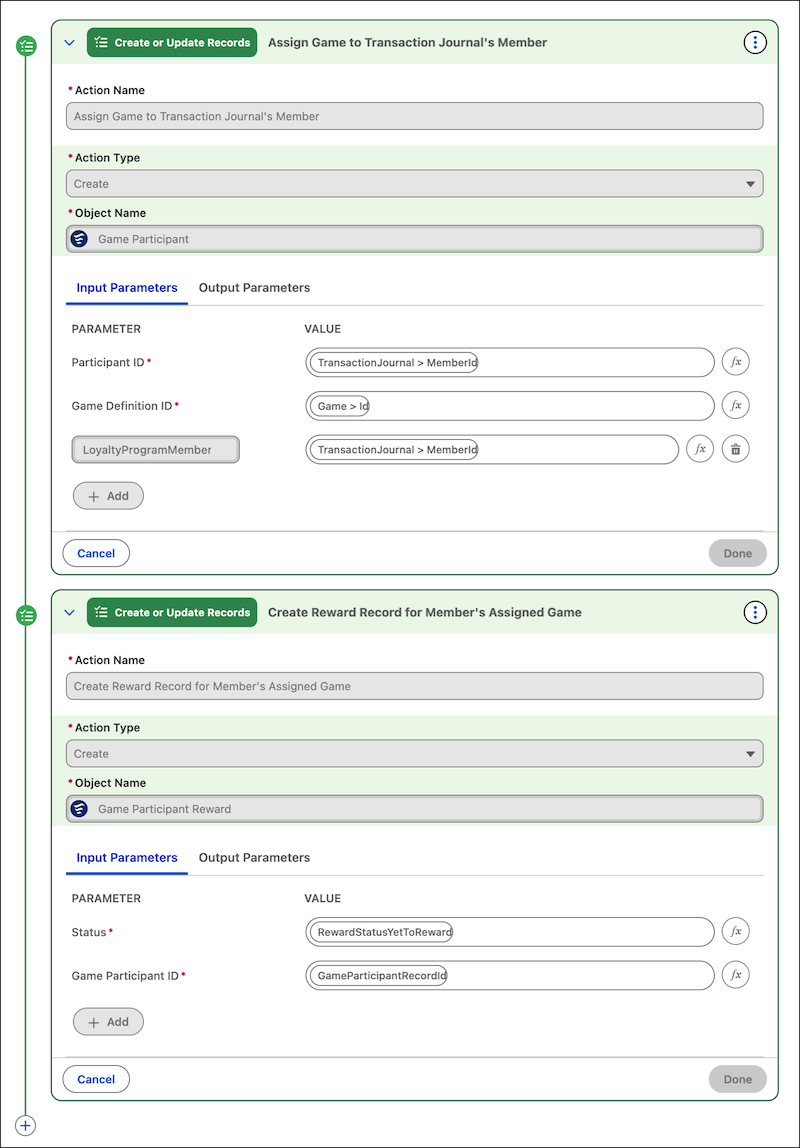Image resolution: width=800 pixels, height=1148 pixels.
Task: Click the Action Name field with Assign Game text
Action: point(414,116)
